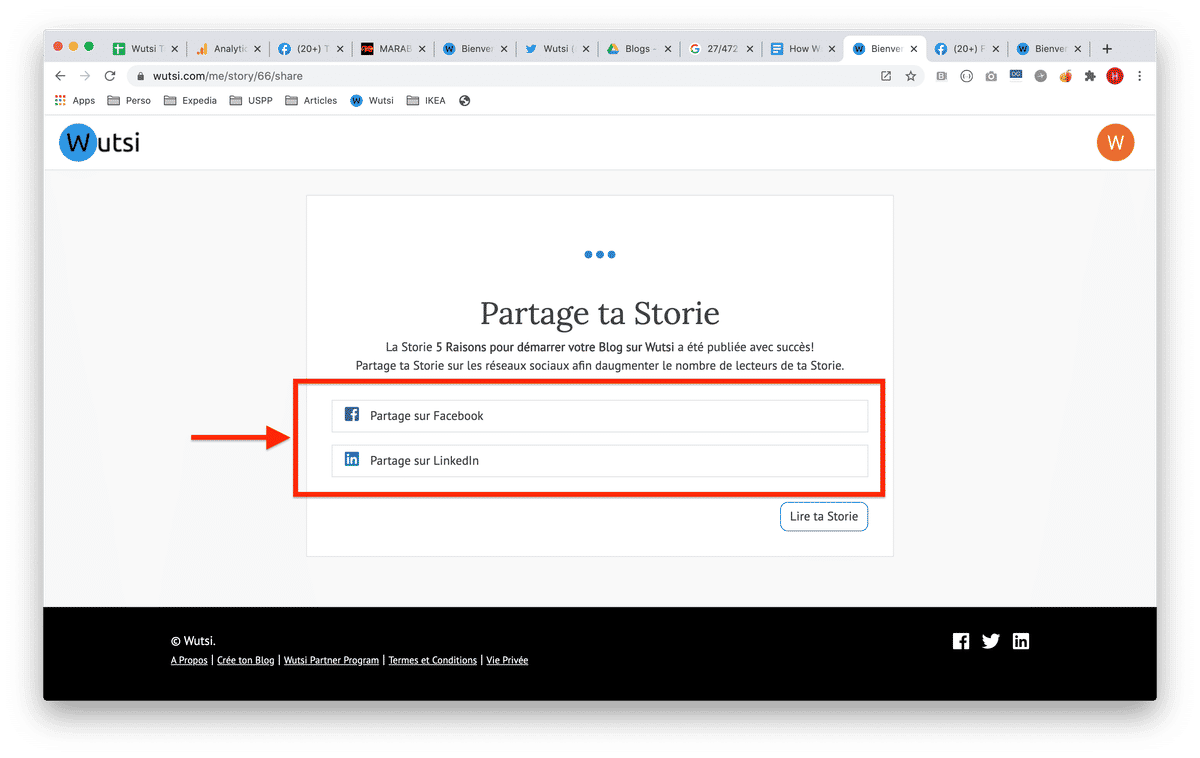Close the Twitter Wutsi tab
Screen dimensions: 1200x758
(584, 48)
